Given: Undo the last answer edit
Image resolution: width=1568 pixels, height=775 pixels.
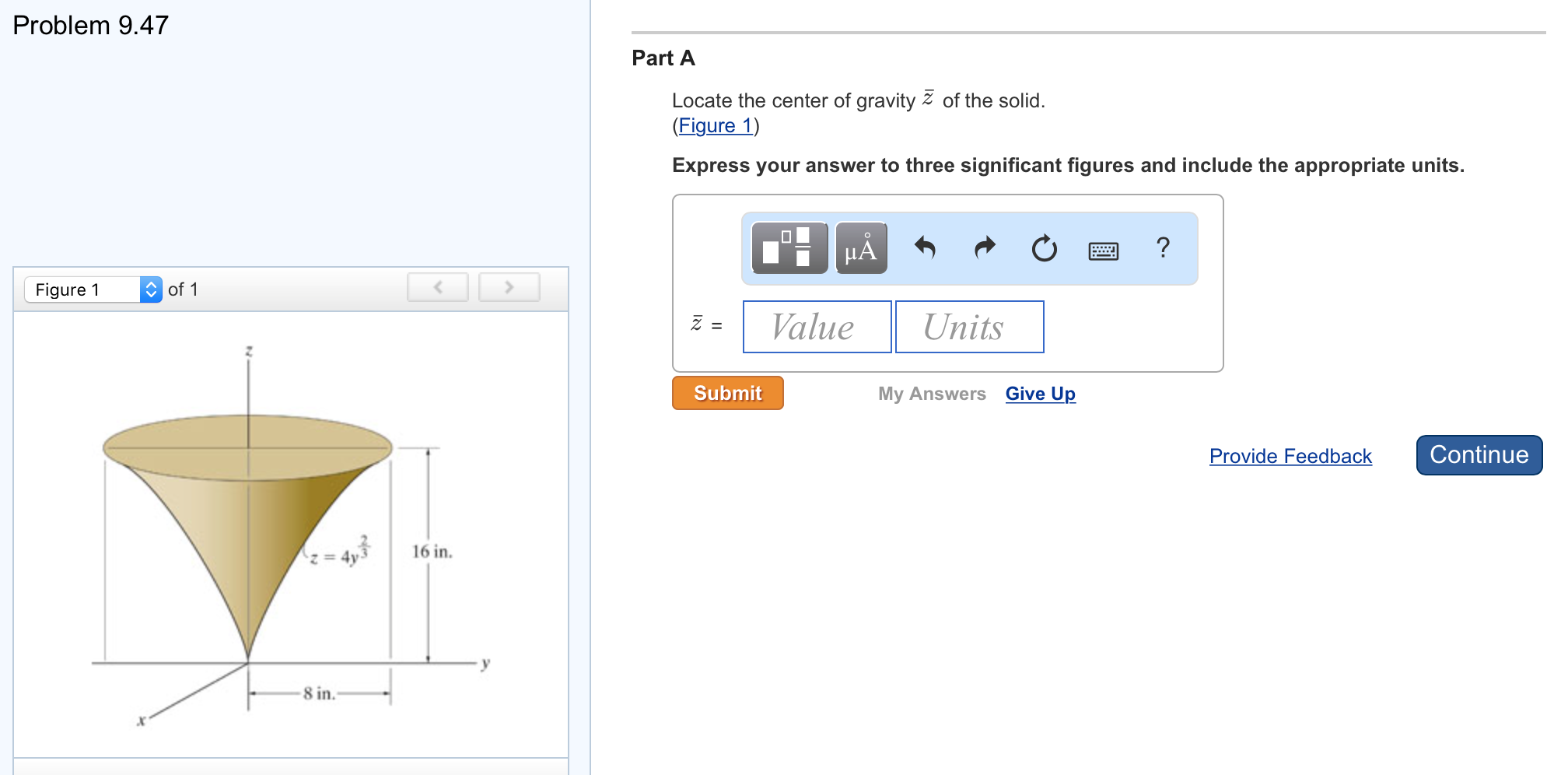Looking at the screenshot, I should (x=926, y=248).
